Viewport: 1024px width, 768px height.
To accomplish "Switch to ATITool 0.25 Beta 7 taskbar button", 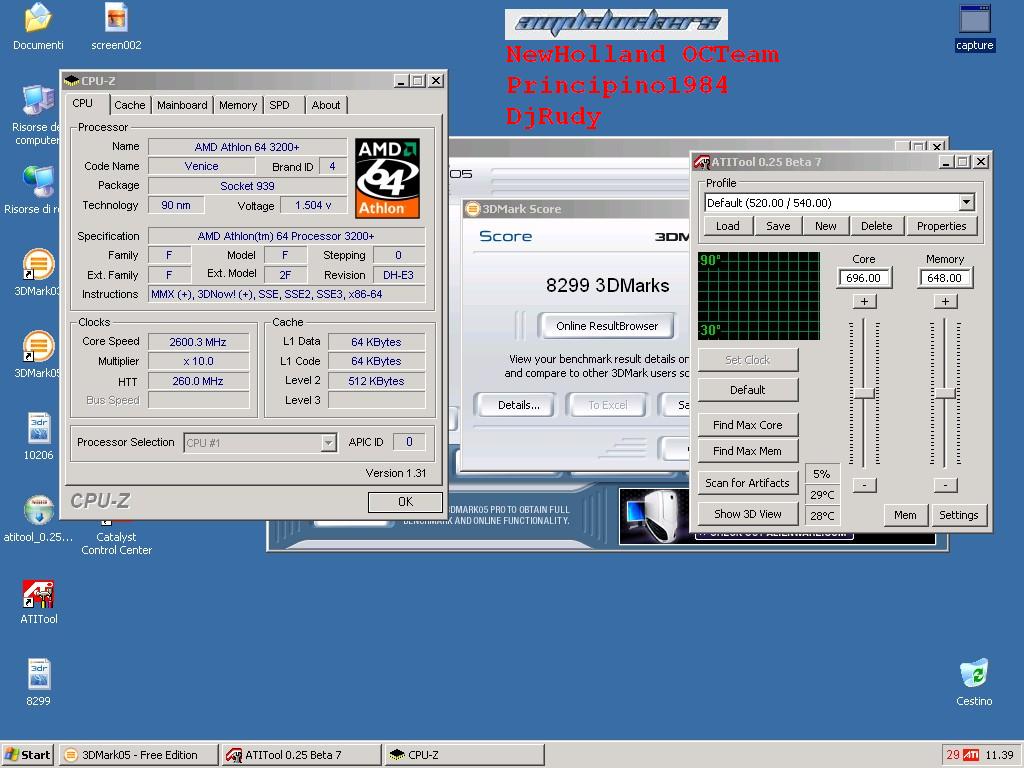I will (301, 755).
